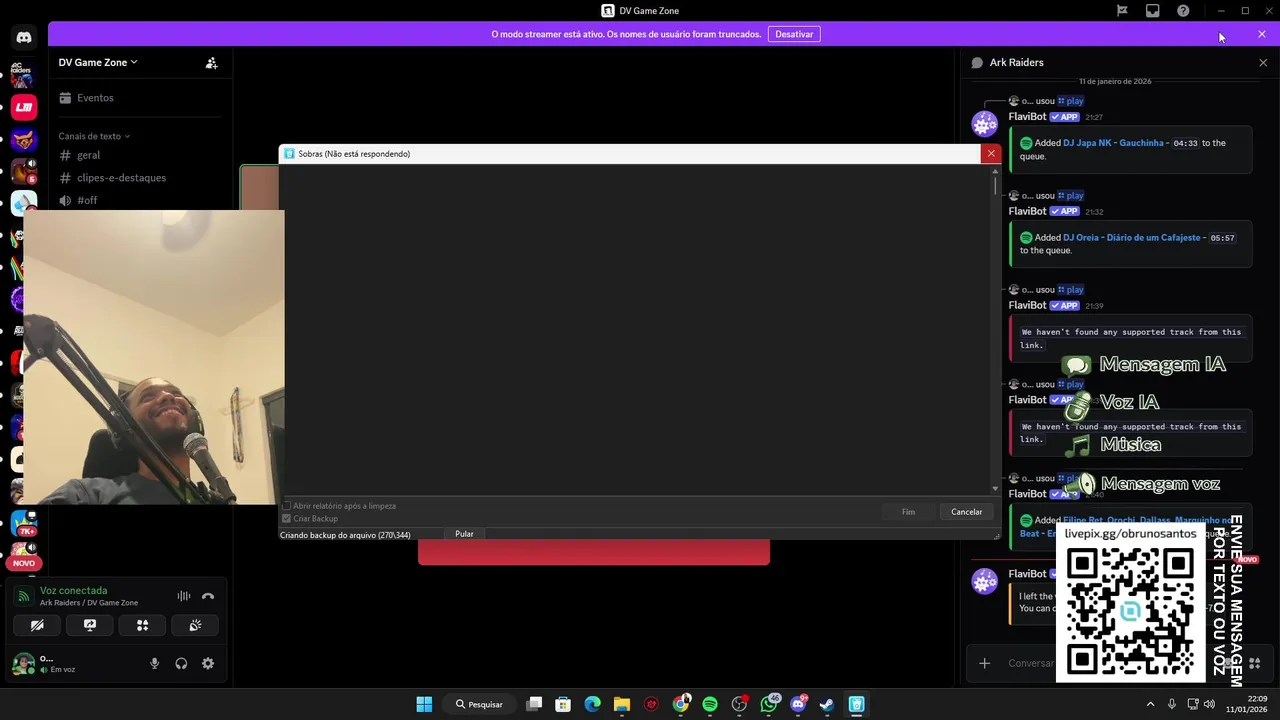Image resolution: width=1280 pixels, height=720 pixels.
Task: Open Microsoft Store from the taskbar
Action: 563,704
